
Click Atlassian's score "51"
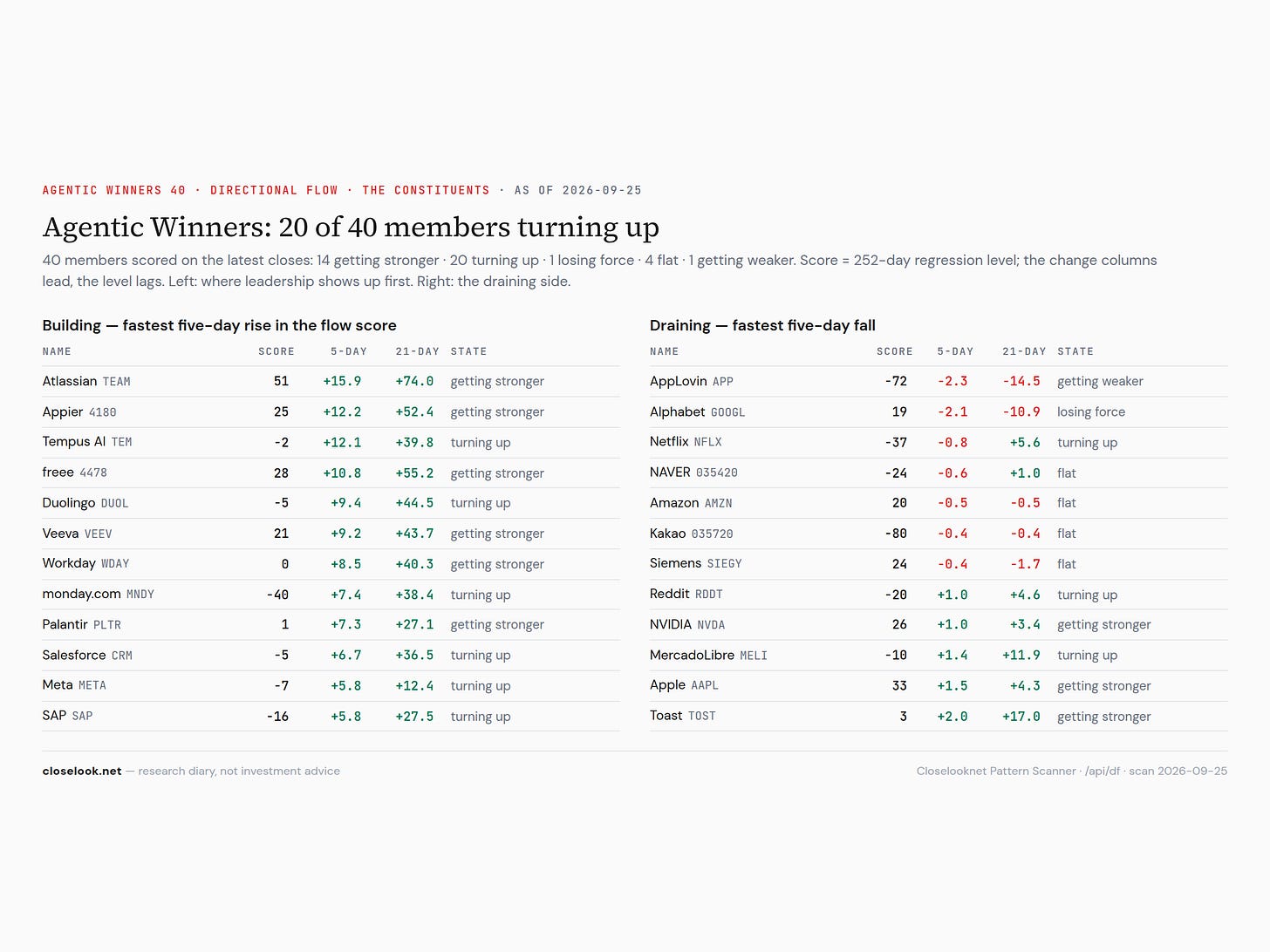tap(281, 381)
